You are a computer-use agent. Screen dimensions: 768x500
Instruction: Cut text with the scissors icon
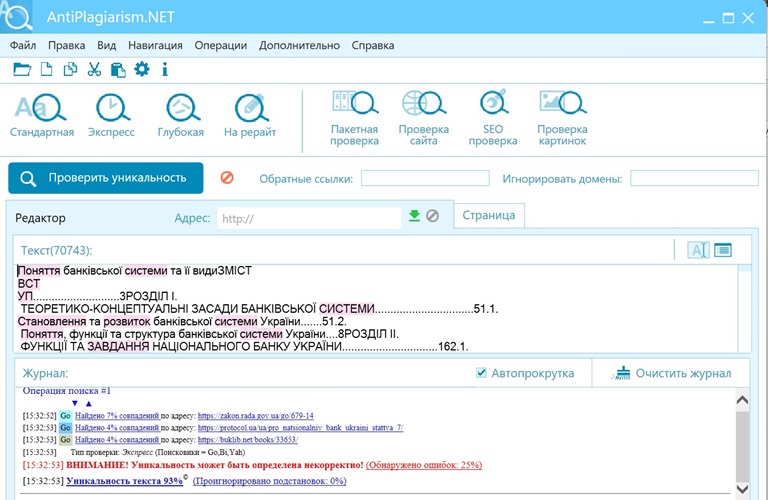point(94,69)
